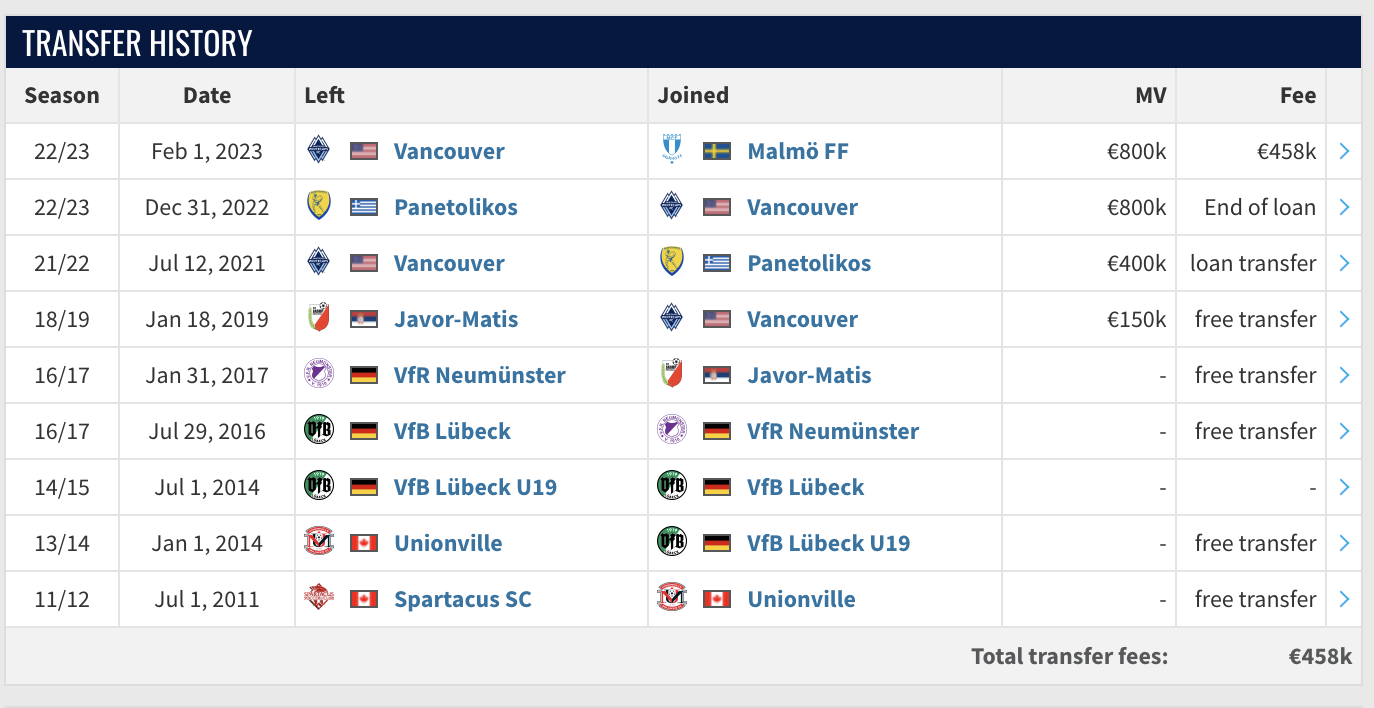Expand the loan transfer row chevron

tap(1344, 263)
